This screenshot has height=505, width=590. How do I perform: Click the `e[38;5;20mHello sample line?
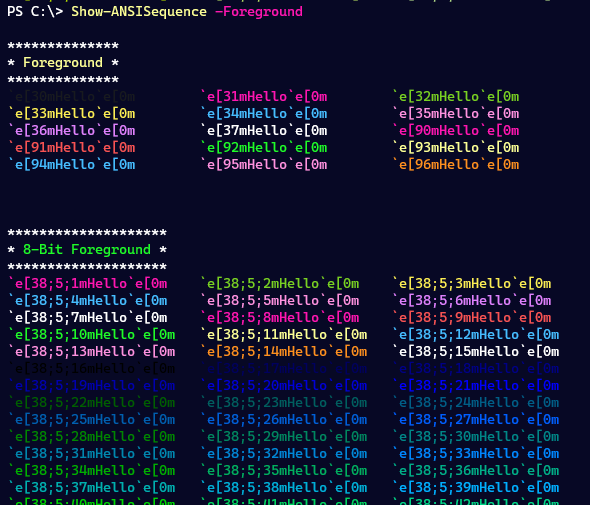(x=283, y=386)
